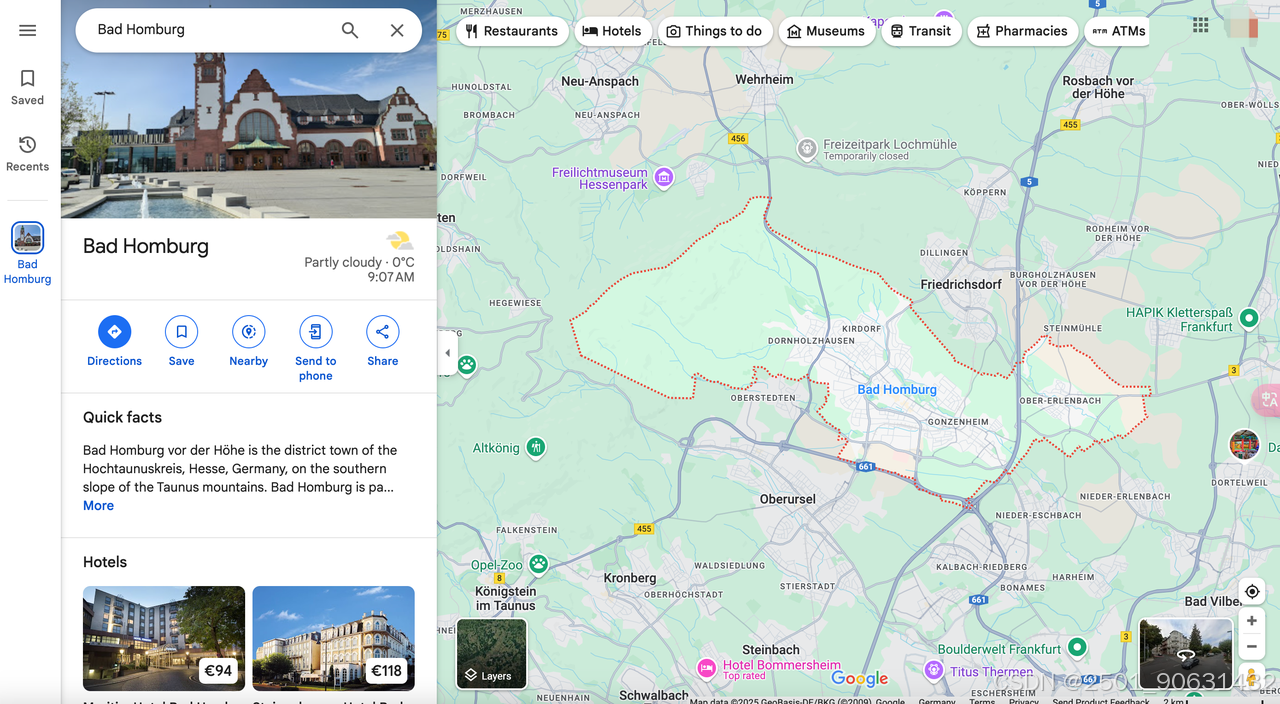Click the search magnifier icon
The width and height of the screenshot is (1280, 704).
pos(350,30)
